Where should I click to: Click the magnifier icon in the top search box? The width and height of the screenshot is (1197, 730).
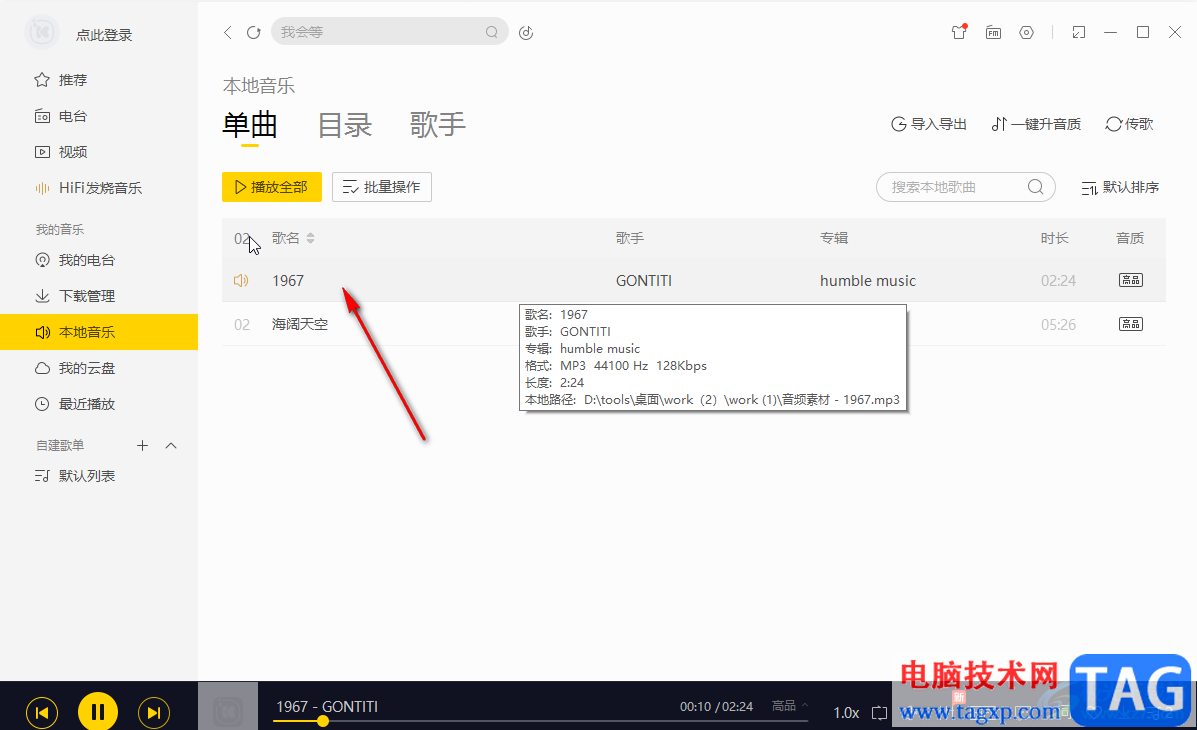pyautogui.click(x=492, y=32)
